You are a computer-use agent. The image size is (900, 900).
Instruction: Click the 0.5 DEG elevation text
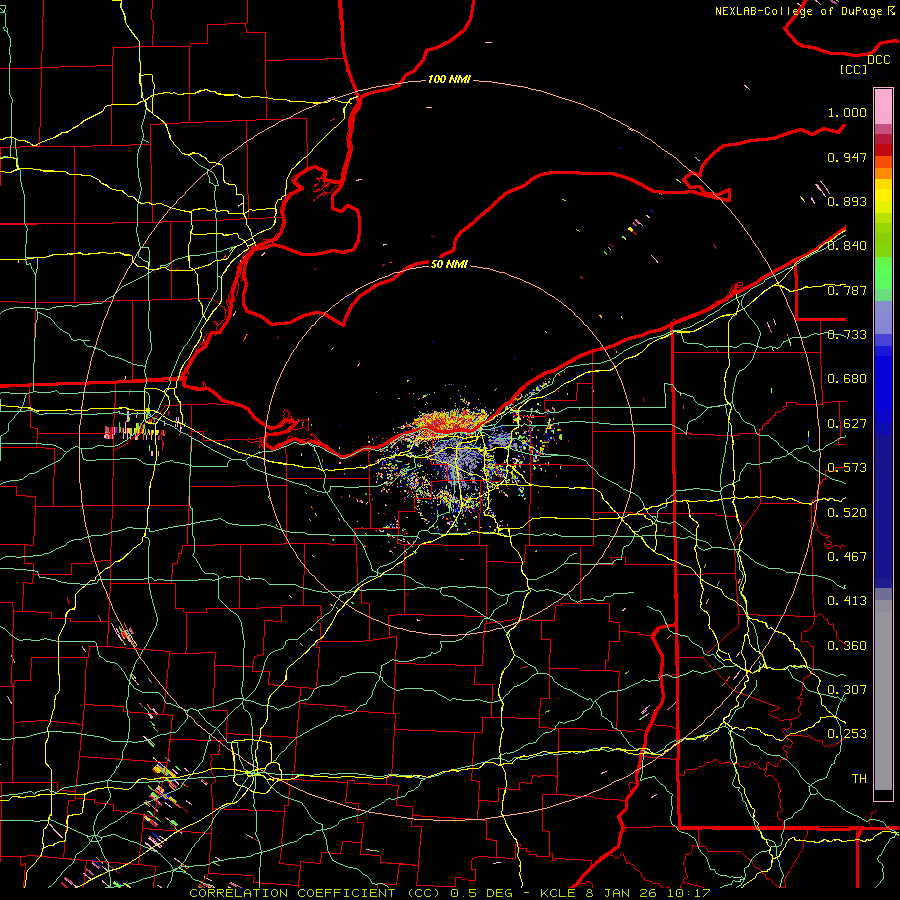[484, 893]
